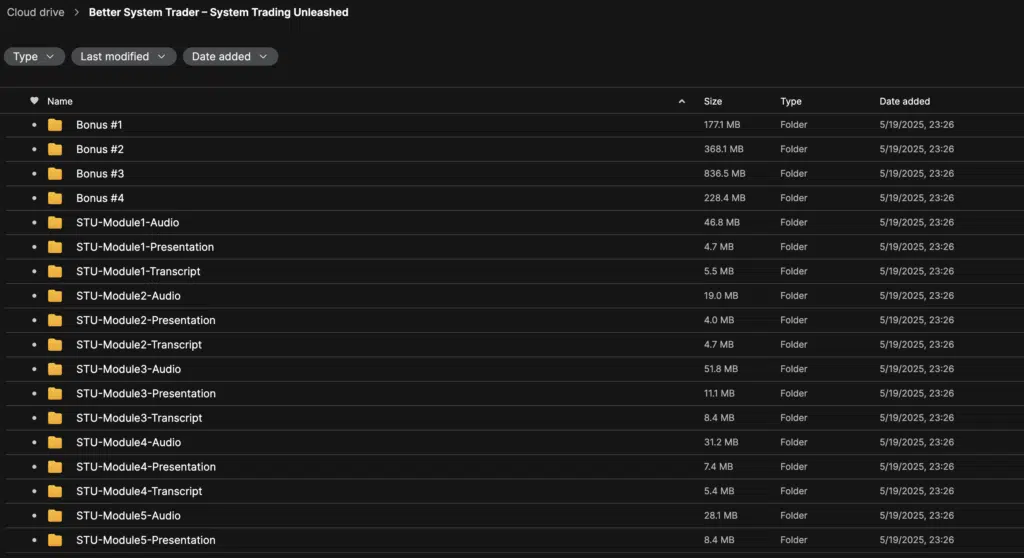
Task: Go back to Cloud drive breadcrumb
Action: (35, 12)
